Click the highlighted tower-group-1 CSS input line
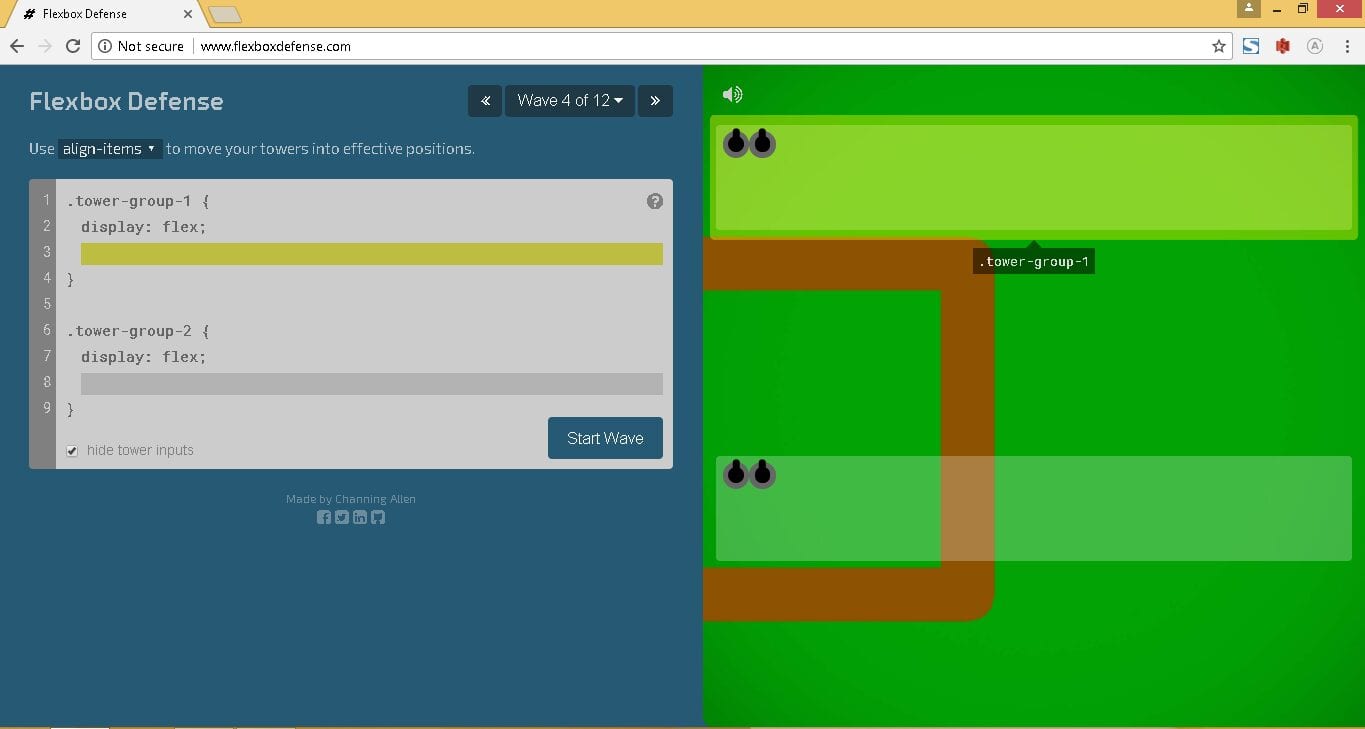This screenshot has height=729, width=1365. click(371, 254)
